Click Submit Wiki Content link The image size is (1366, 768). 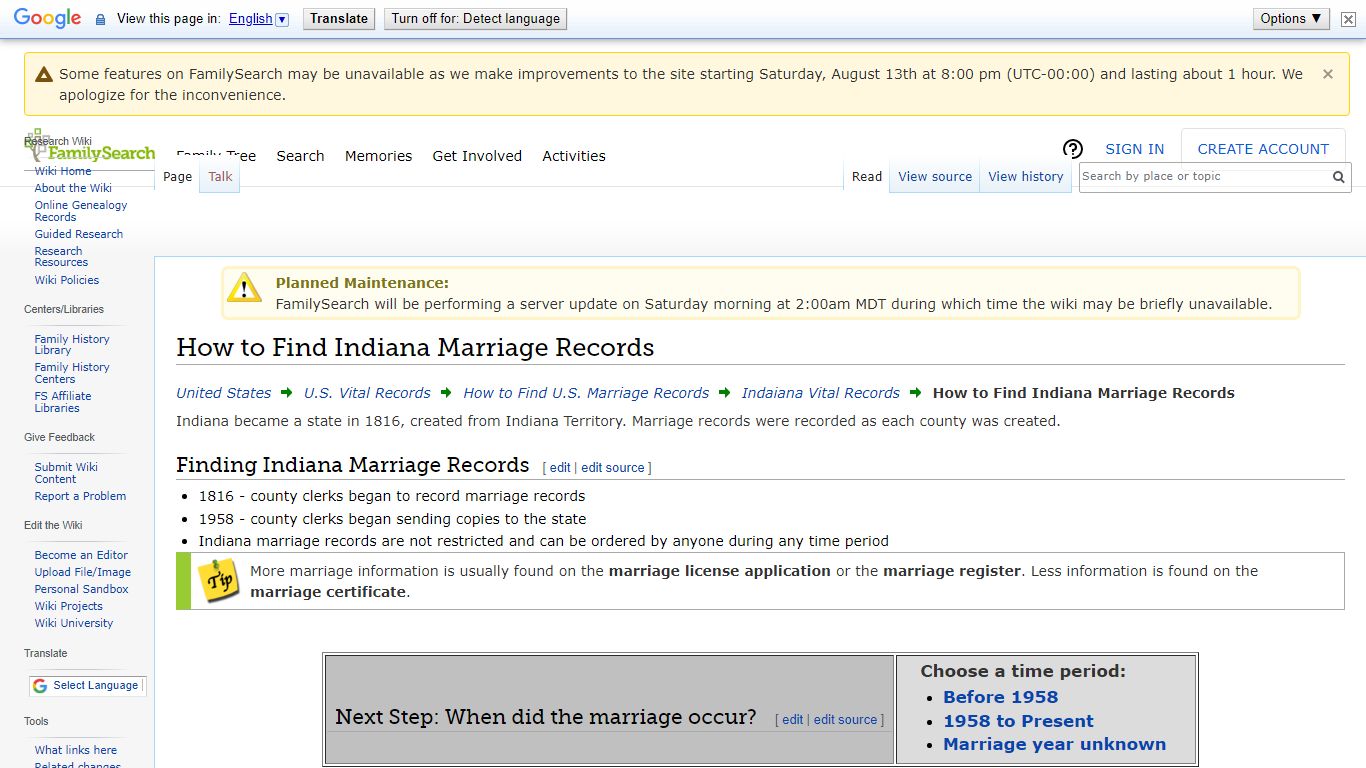click(x=66, y=473)
